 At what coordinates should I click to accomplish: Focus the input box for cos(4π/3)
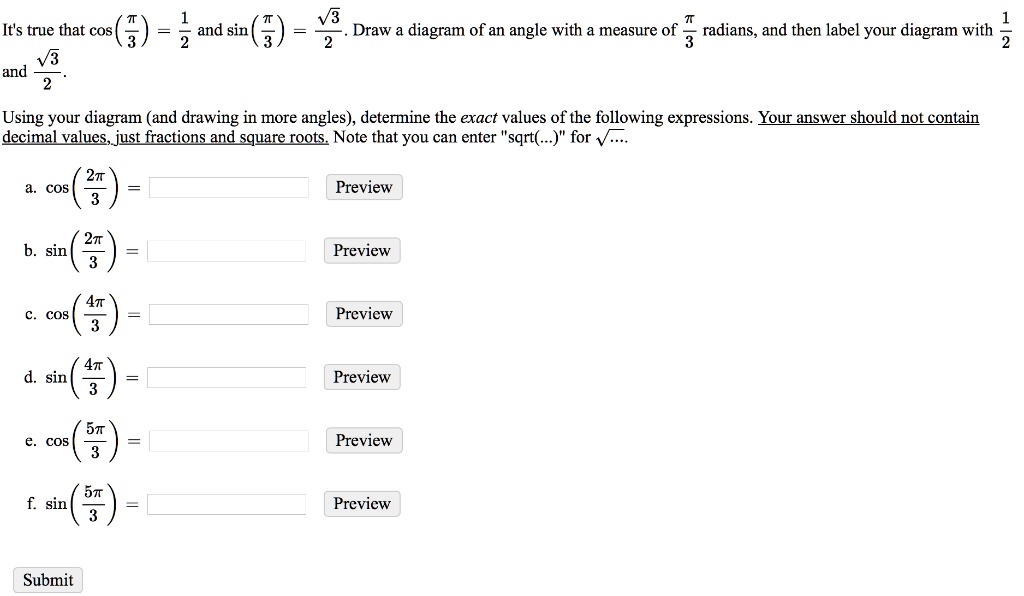229,314
